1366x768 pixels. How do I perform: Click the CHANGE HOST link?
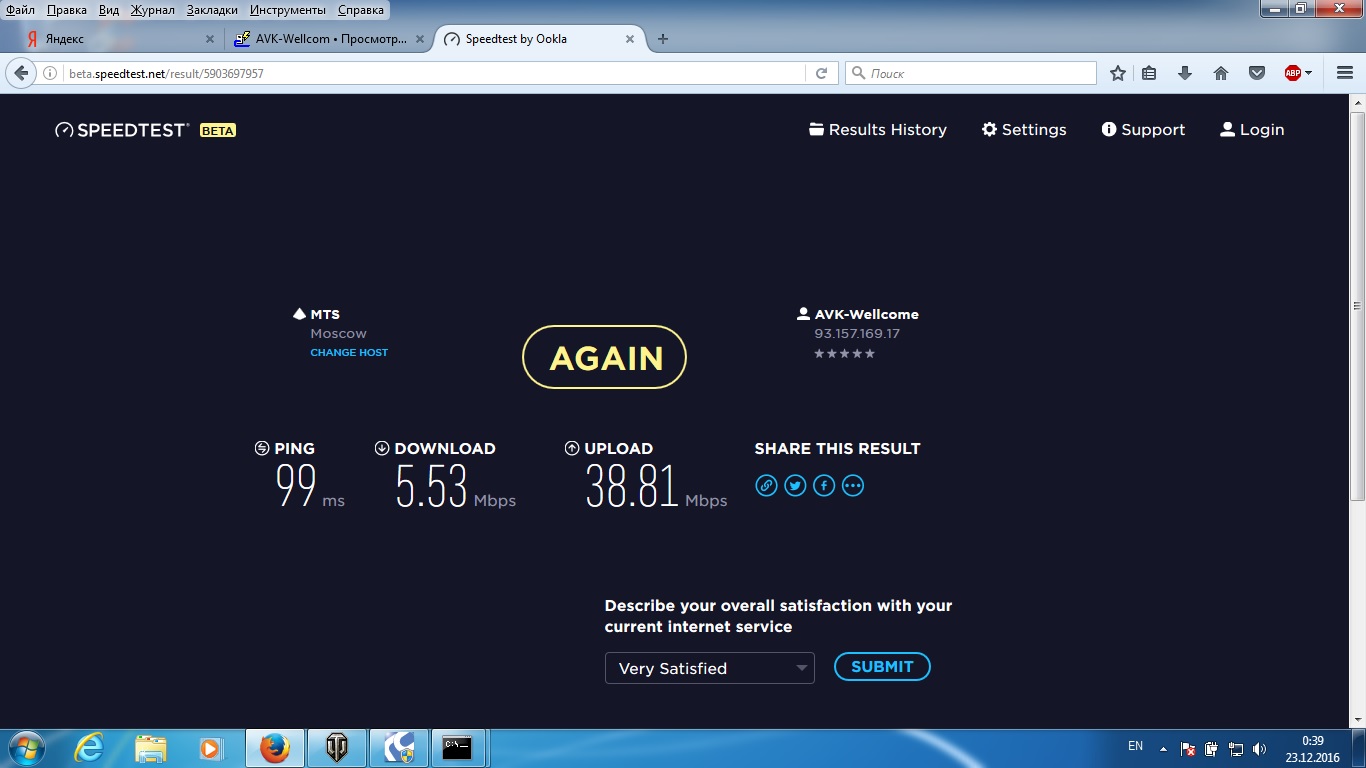pyautogui.click(x=349, y=353)
